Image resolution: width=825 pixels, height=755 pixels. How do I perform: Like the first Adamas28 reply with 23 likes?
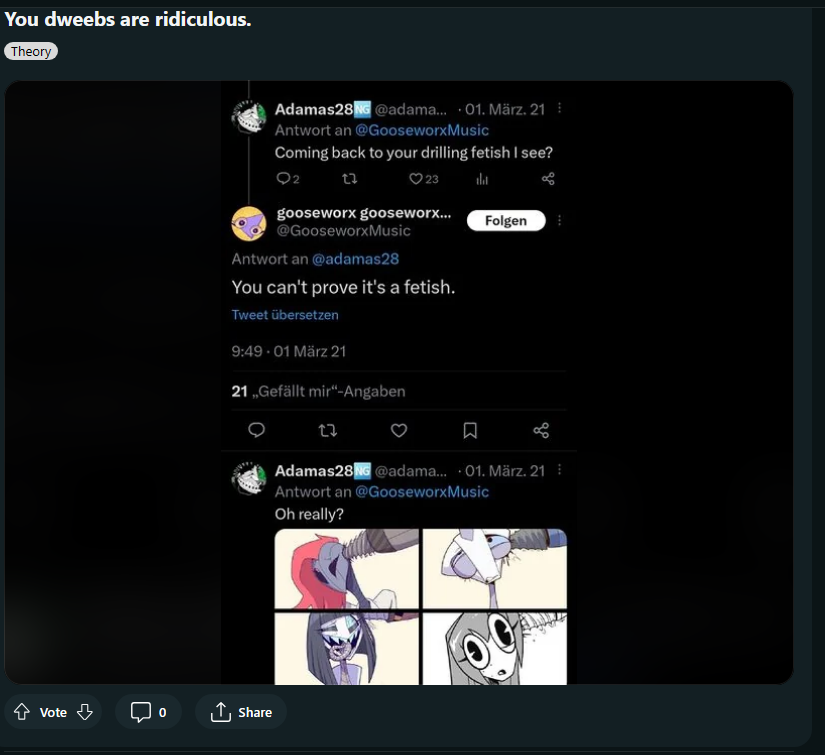(416, 179)
